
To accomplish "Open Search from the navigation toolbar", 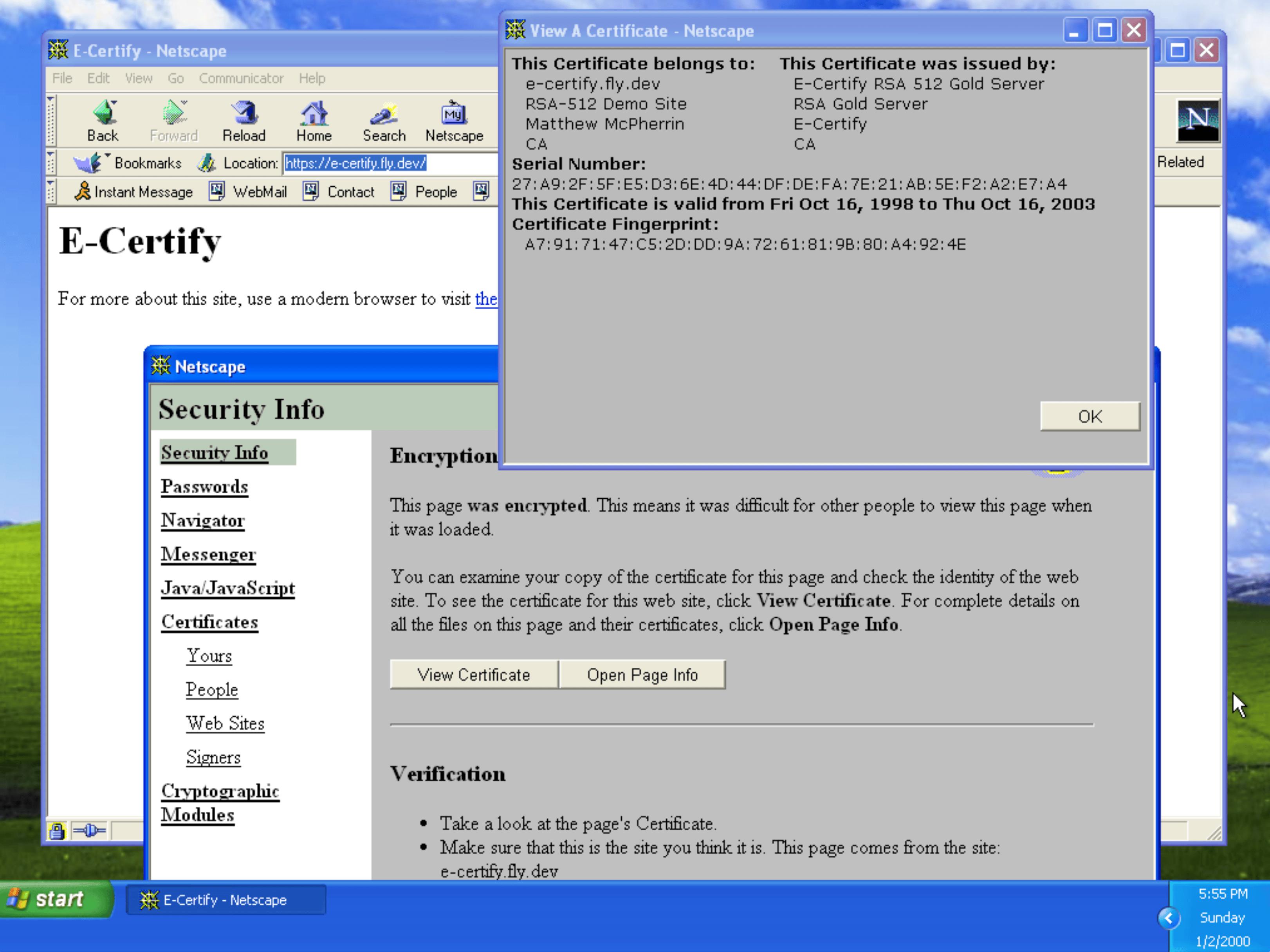I will [384, 121].
